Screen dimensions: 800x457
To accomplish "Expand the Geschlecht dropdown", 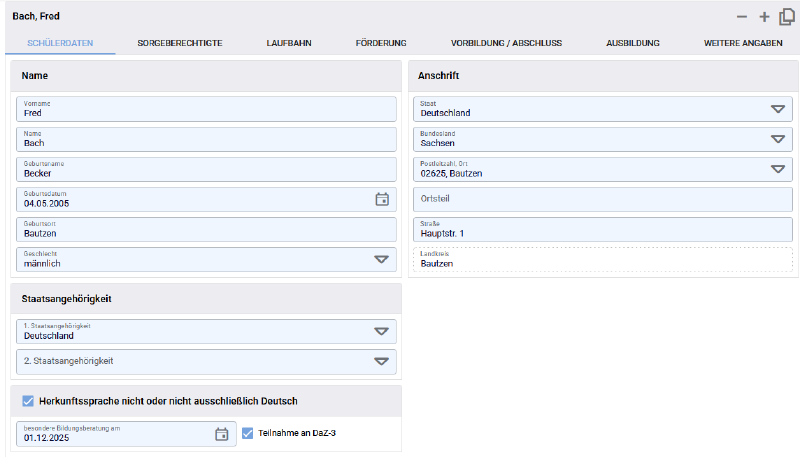I will [x=380, y=259].
